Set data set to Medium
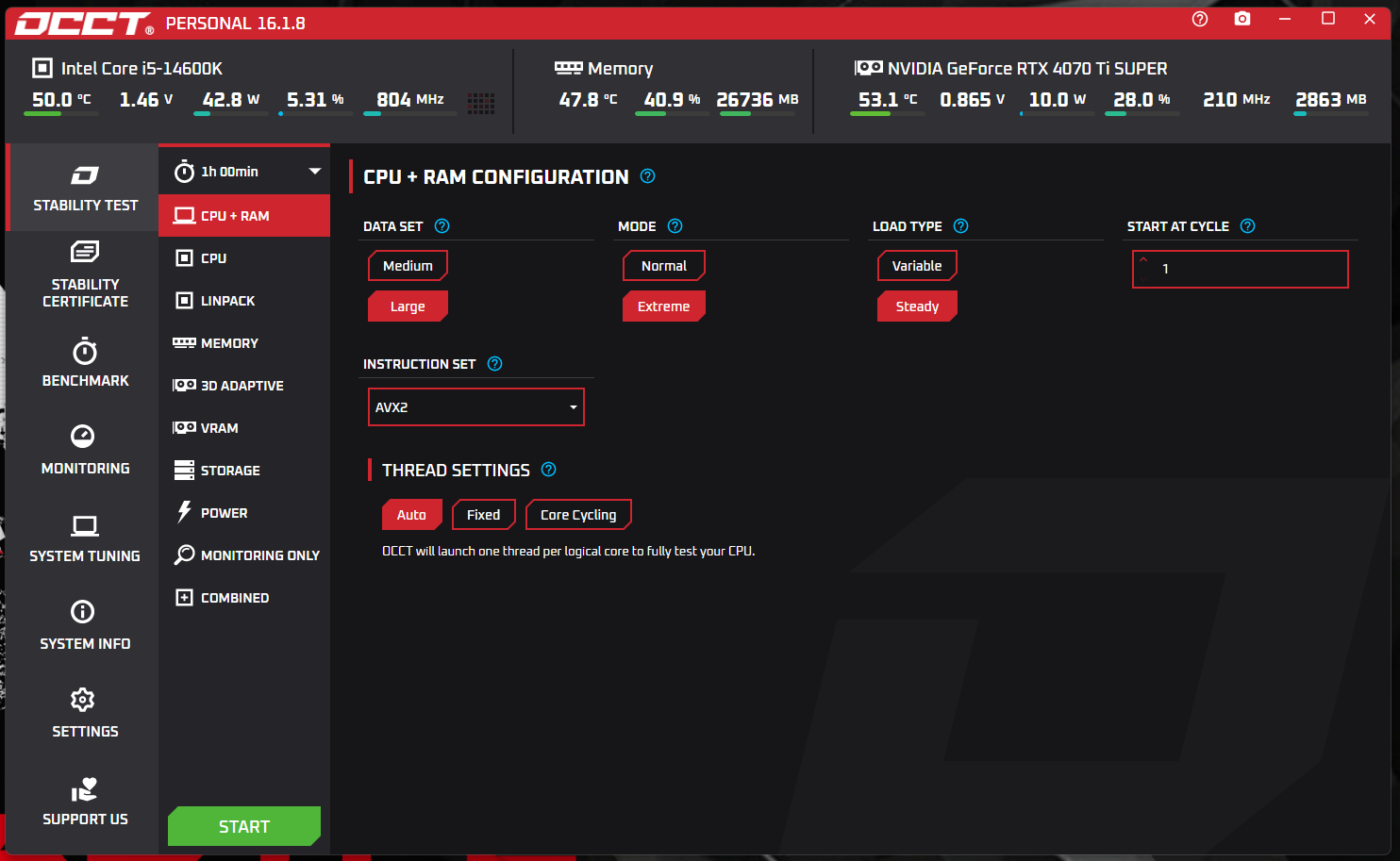 408,266
